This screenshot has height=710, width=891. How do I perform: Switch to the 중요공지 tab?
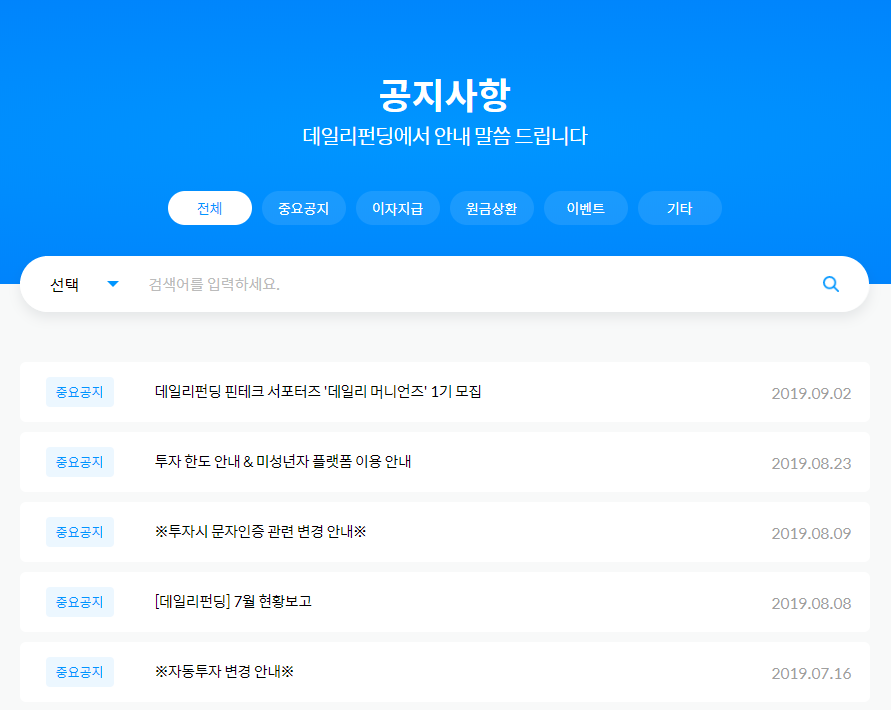pos(303,208)
